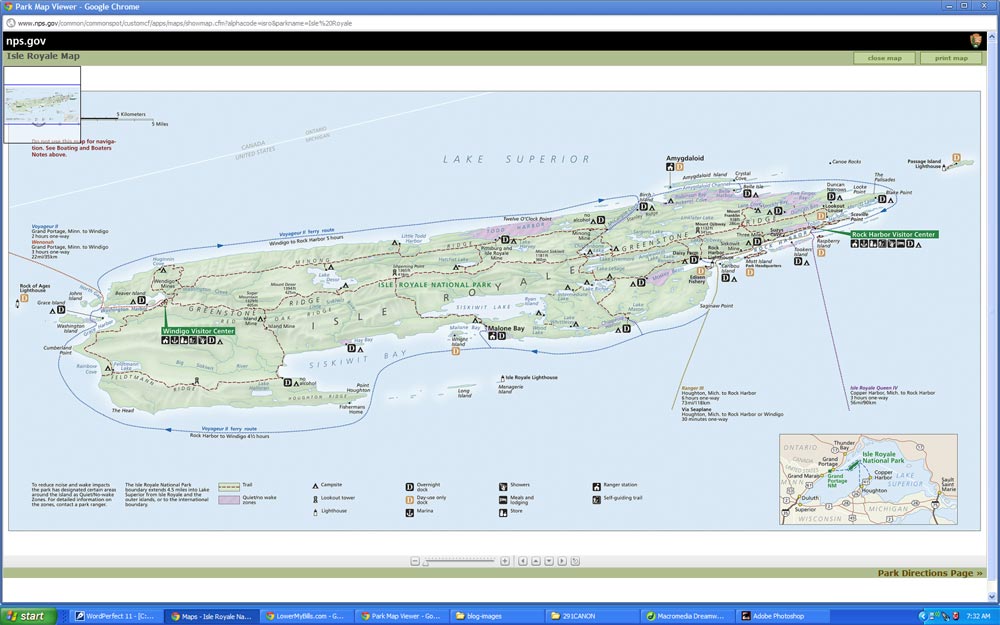Click the Self-guiding trail legend icon

coord(596,499)
